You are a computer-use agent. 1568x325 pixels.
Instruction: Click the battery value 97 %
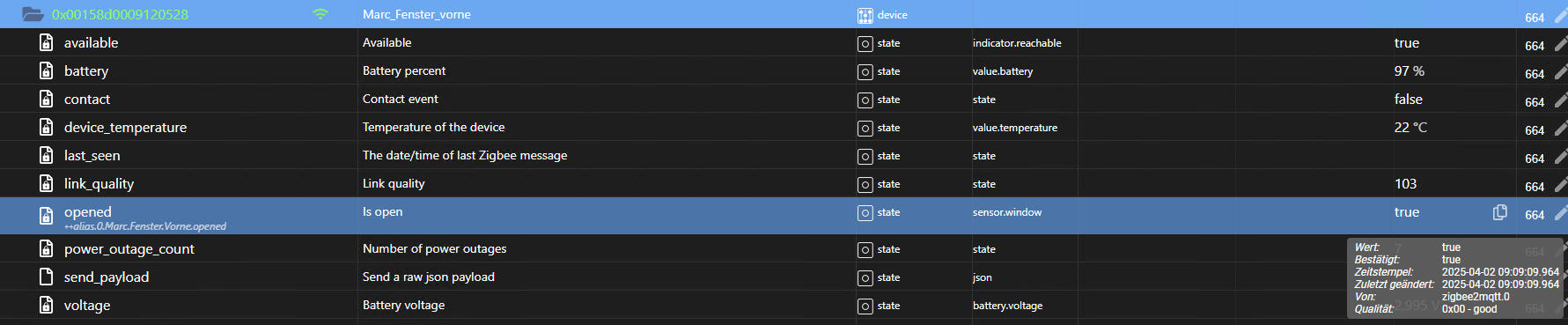pyautogui.click(x=1409, y=70)
